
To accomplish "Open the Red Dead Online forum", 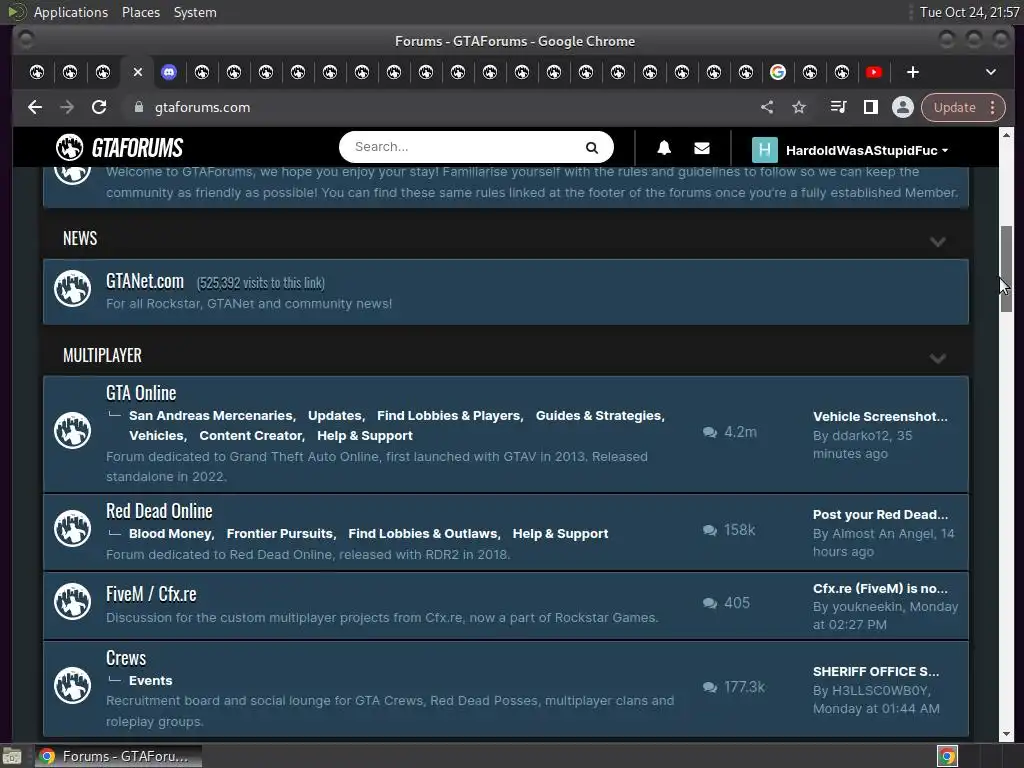I will click(159, 511).
